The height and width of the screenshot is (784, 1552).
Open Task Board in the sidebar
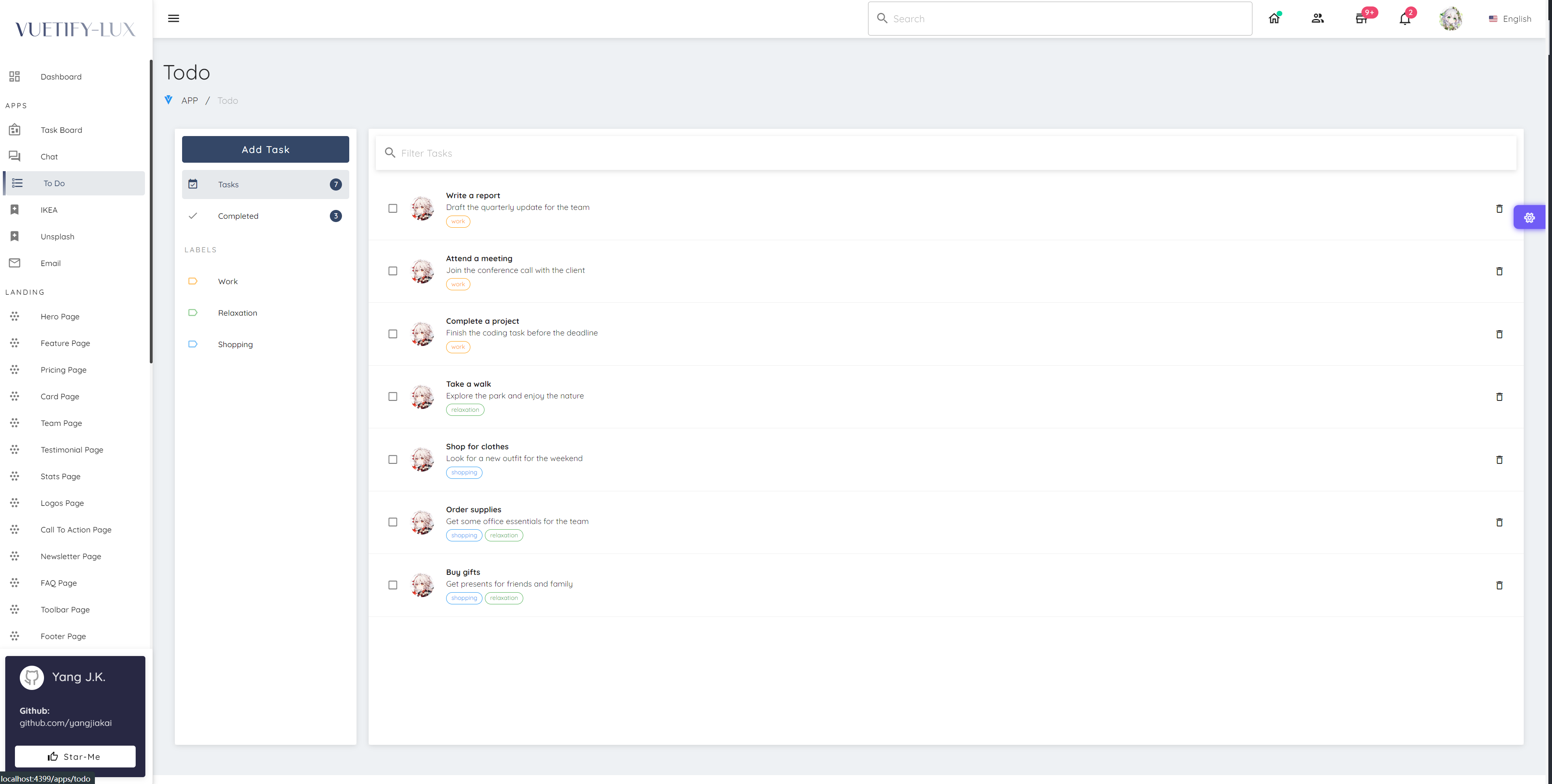point(61,130)
